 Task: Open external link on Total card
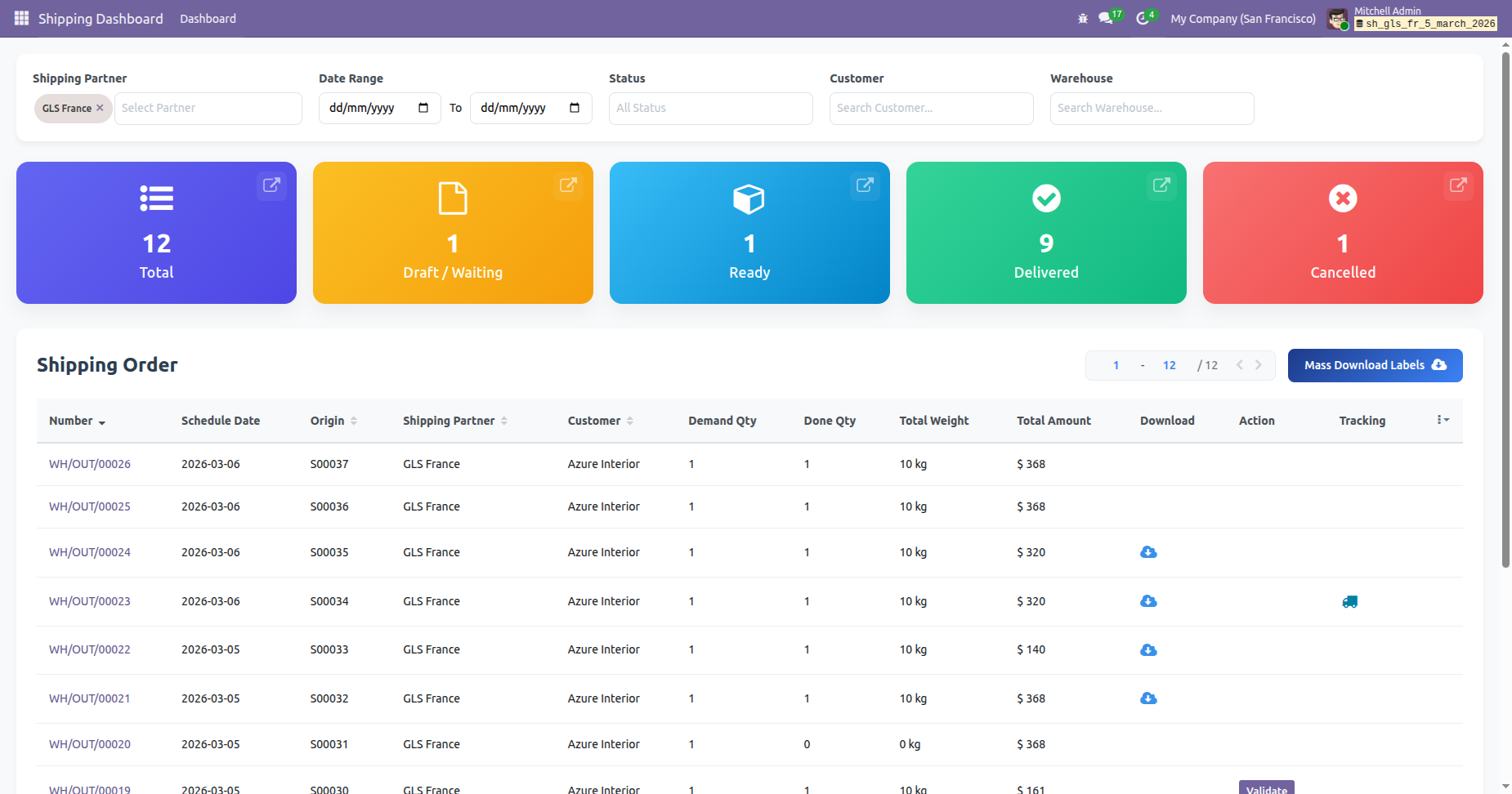pyautogui.click(x=271, y=185)
